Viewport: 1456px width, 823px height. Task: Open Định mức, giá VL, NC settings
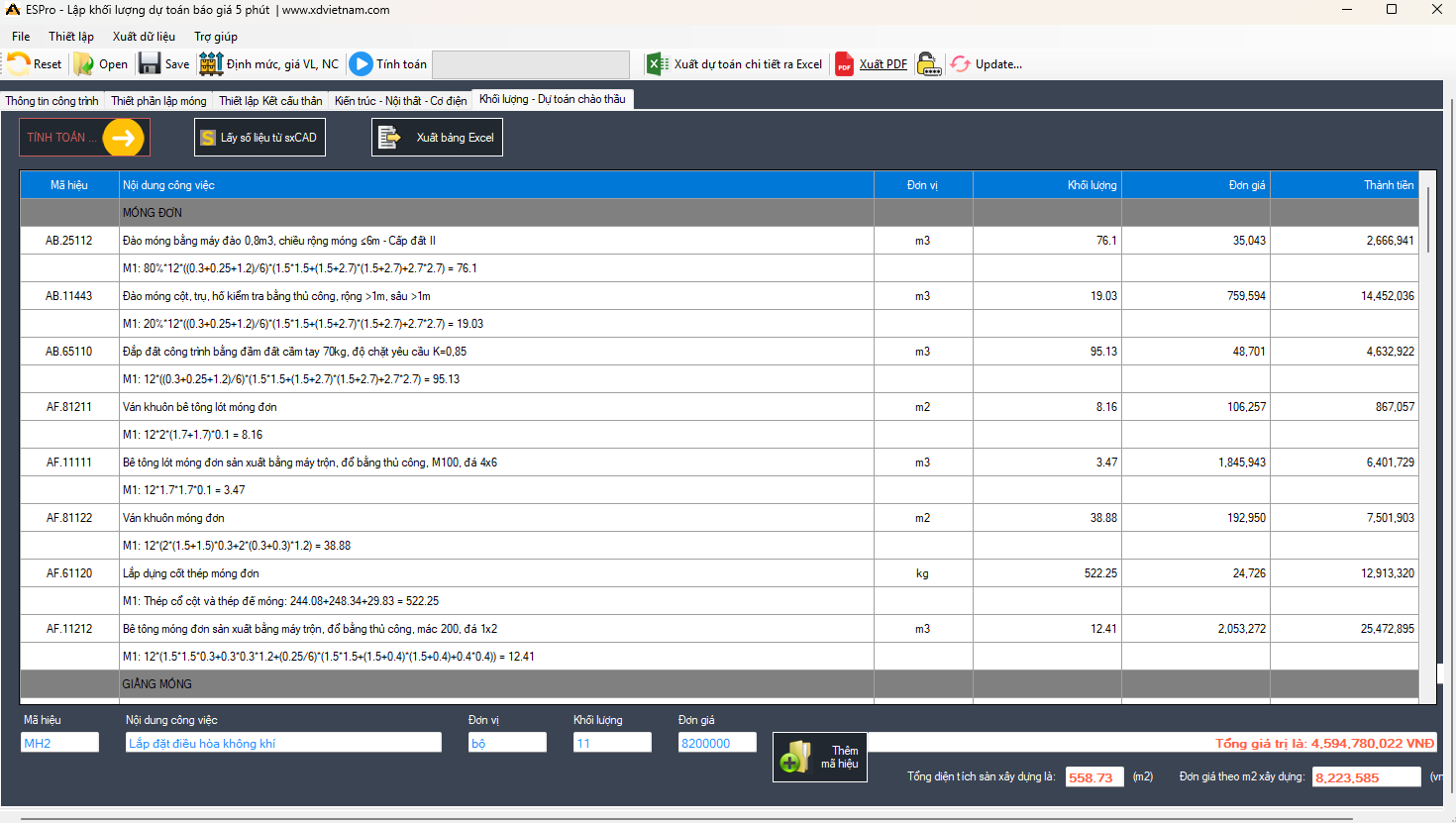(211, 64)
